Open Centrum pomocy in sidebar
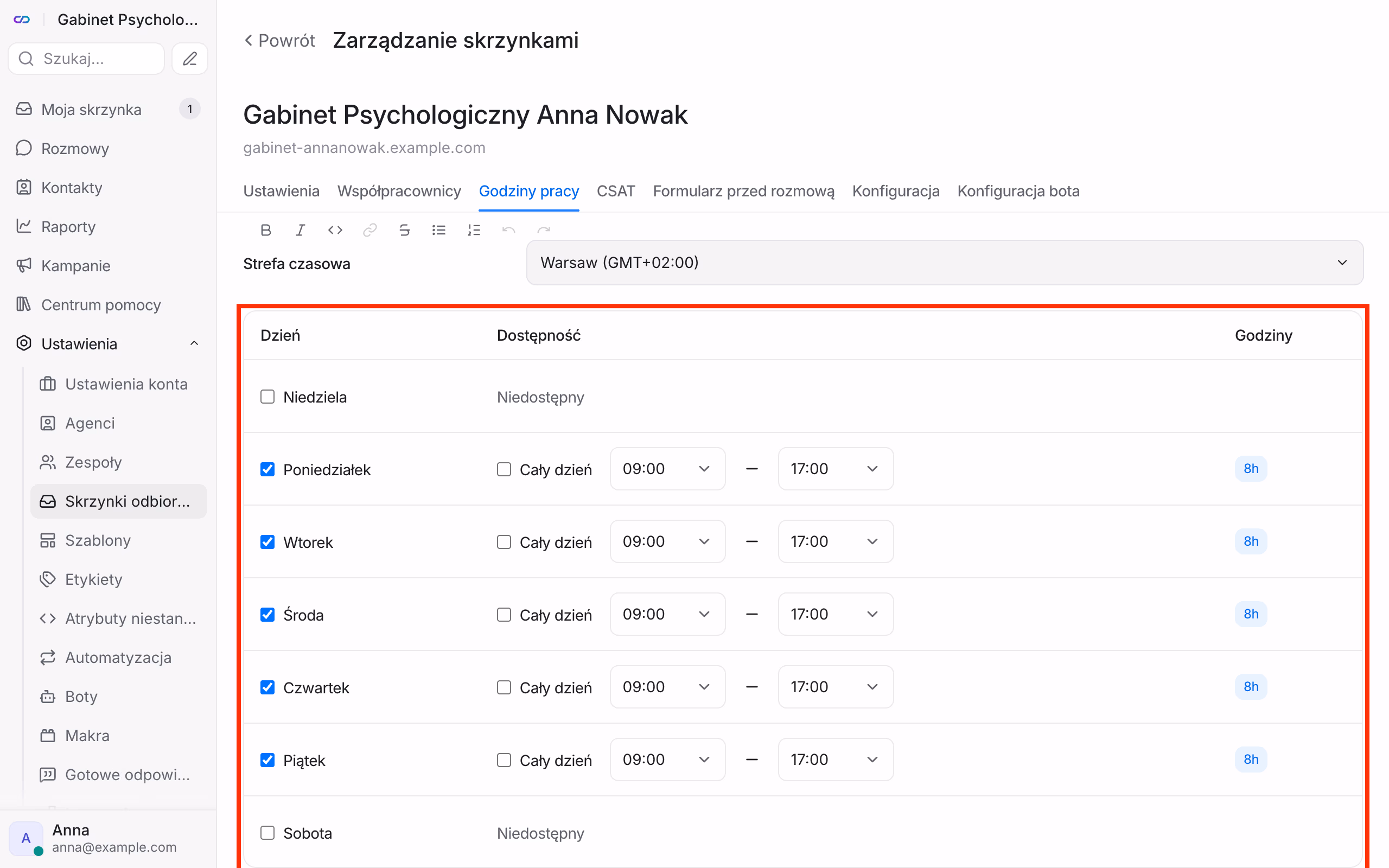Viewport: 1389px width, 868px height. pyautogui.click(x=108, y=304)
